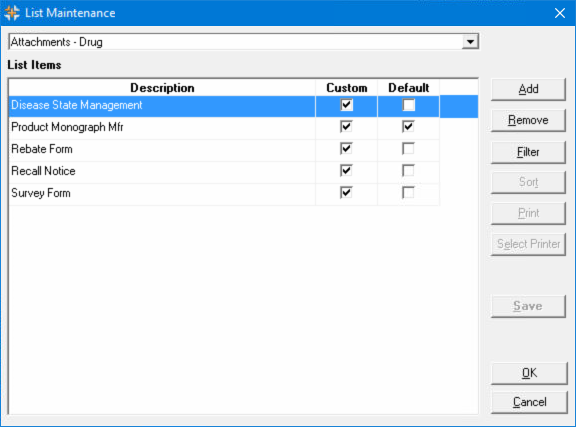Select the Rebate Form list item

[x=42, y=149]
